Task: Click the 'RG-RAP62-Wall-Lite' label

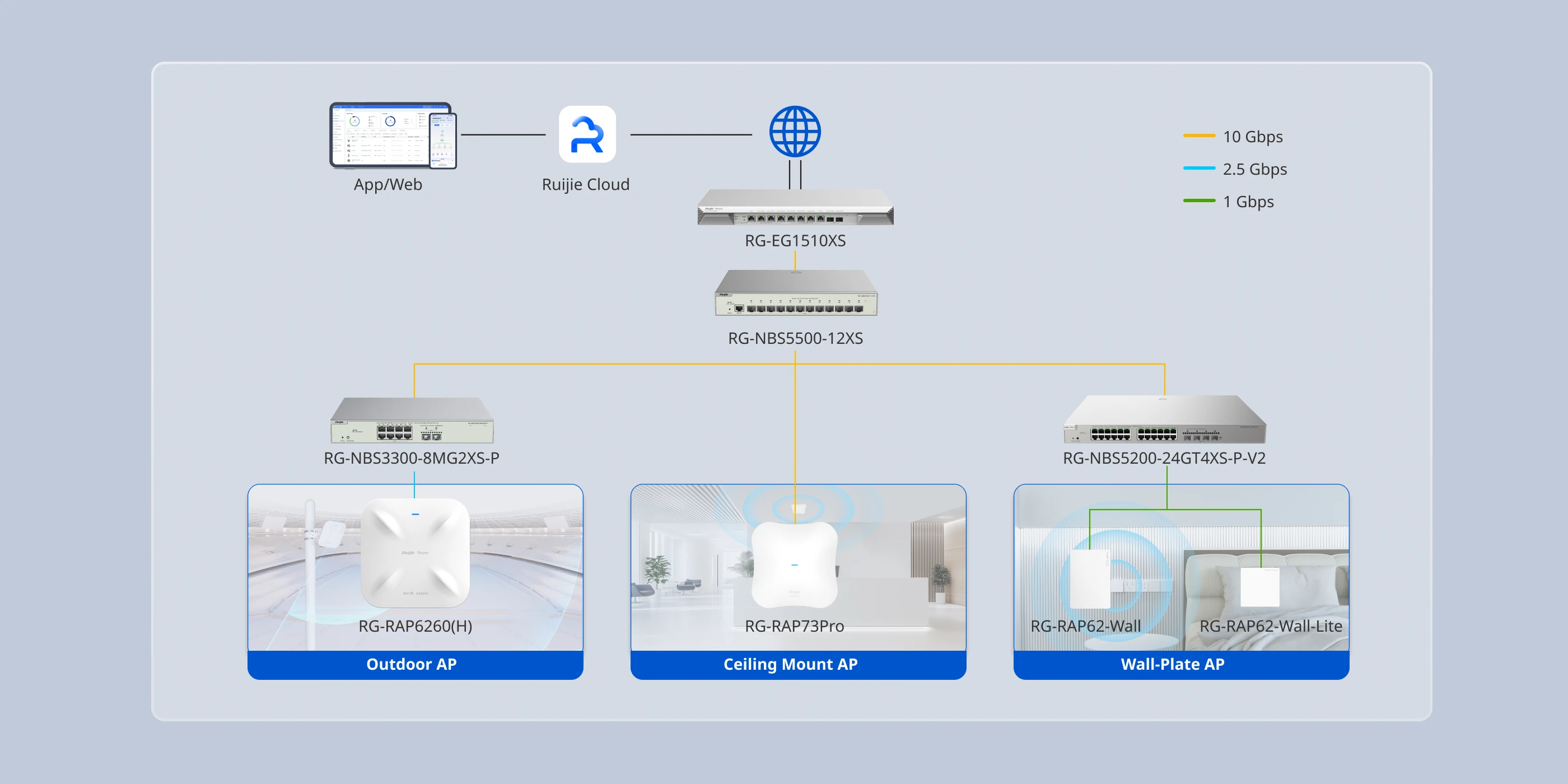Action: (x=1270, y=626)
